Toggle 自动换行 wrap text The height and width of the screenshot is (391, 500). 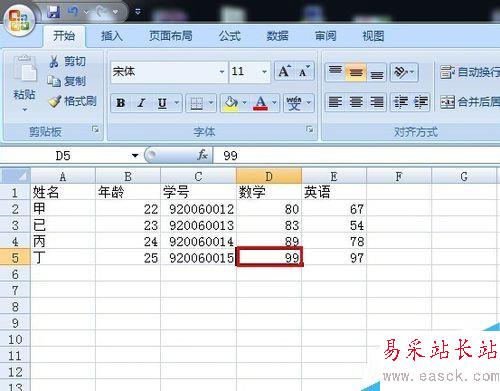point(469,72)
